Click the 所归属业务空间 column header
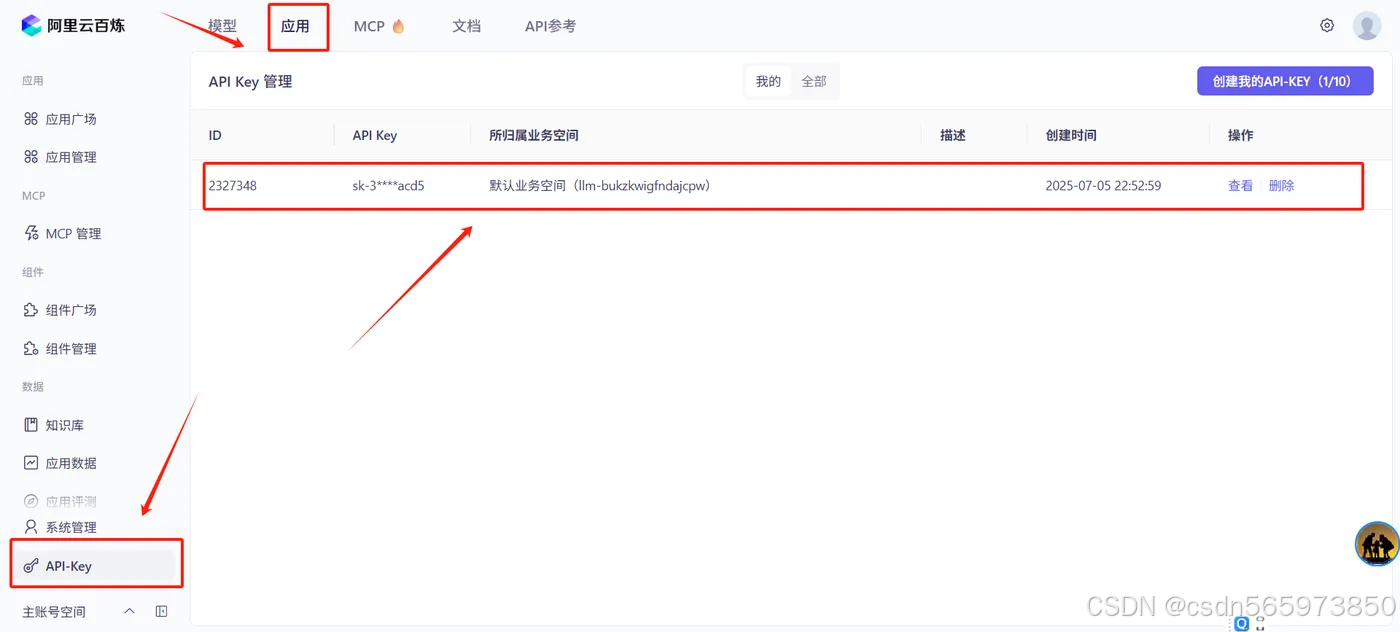 [x=534, y=135]
